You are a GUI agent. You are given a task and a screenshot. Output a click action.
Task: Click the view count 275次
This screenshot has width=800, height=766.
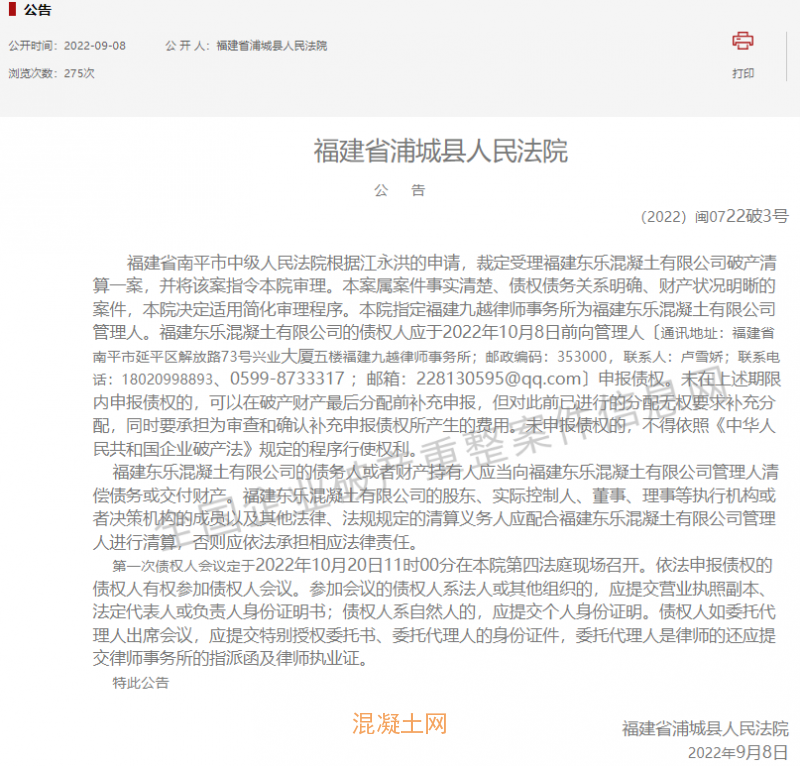[x=79, y=73]
